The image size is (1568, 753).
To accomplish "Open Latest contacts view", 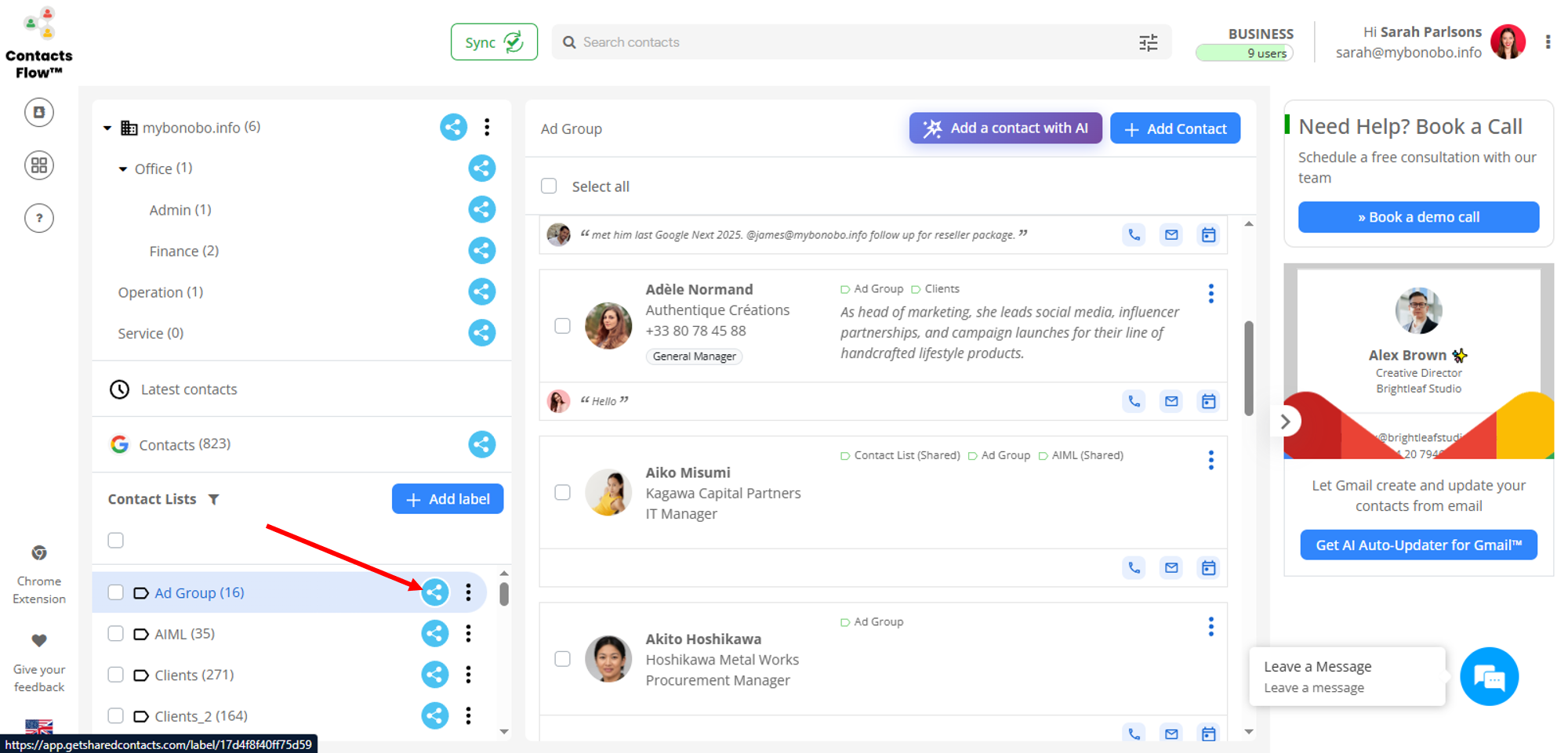I will [x=188, y=389].
